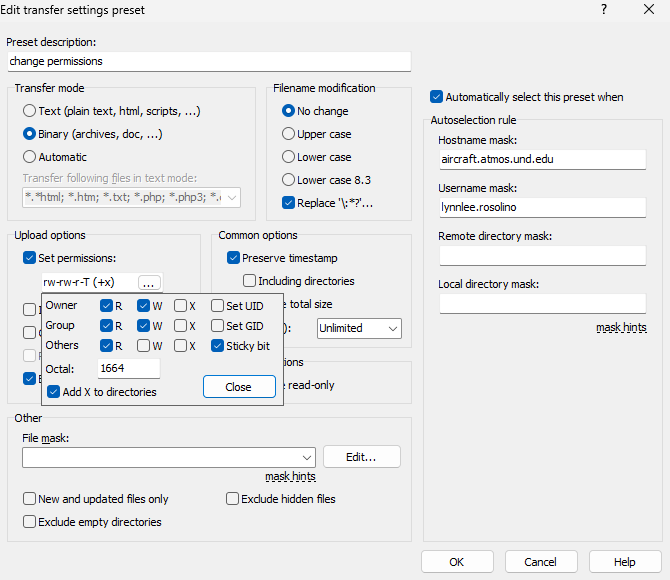Select Automatic transfer mode
This screenshot has height=580, width=670.
(30, 157)
